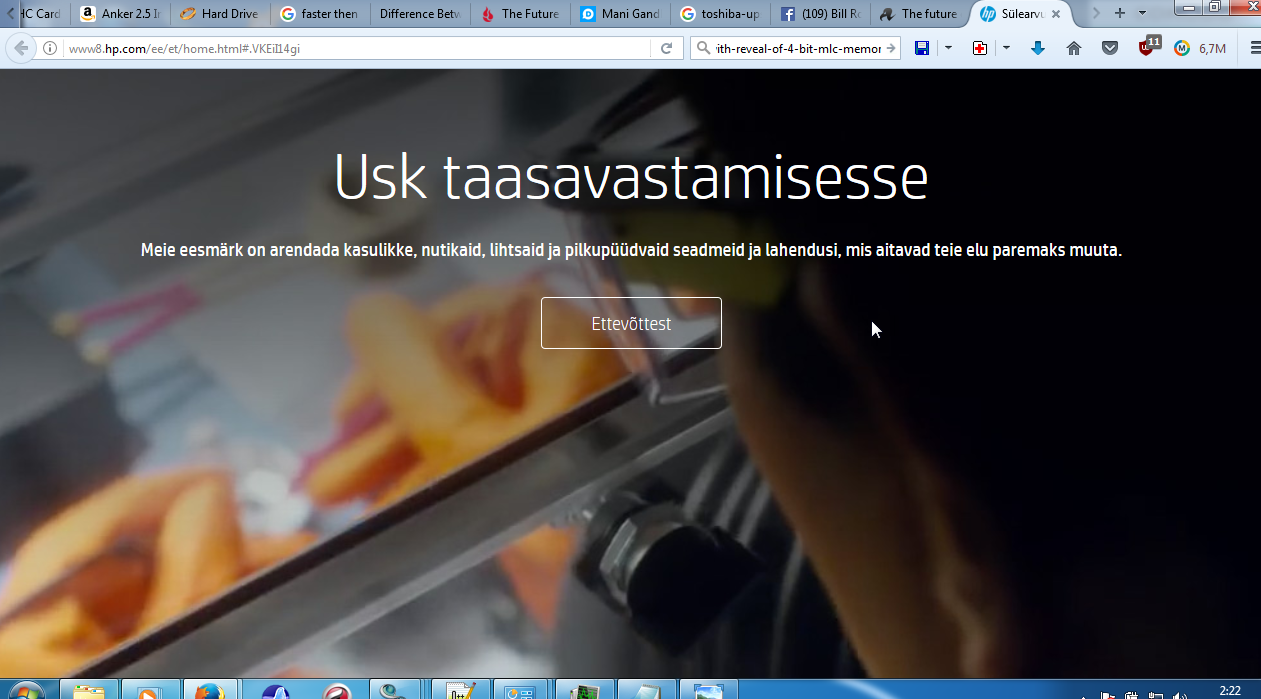This screenshot has height=699, width=1261.
Task: Click the Pocket save icon
Action: (x=1110, y=48)
